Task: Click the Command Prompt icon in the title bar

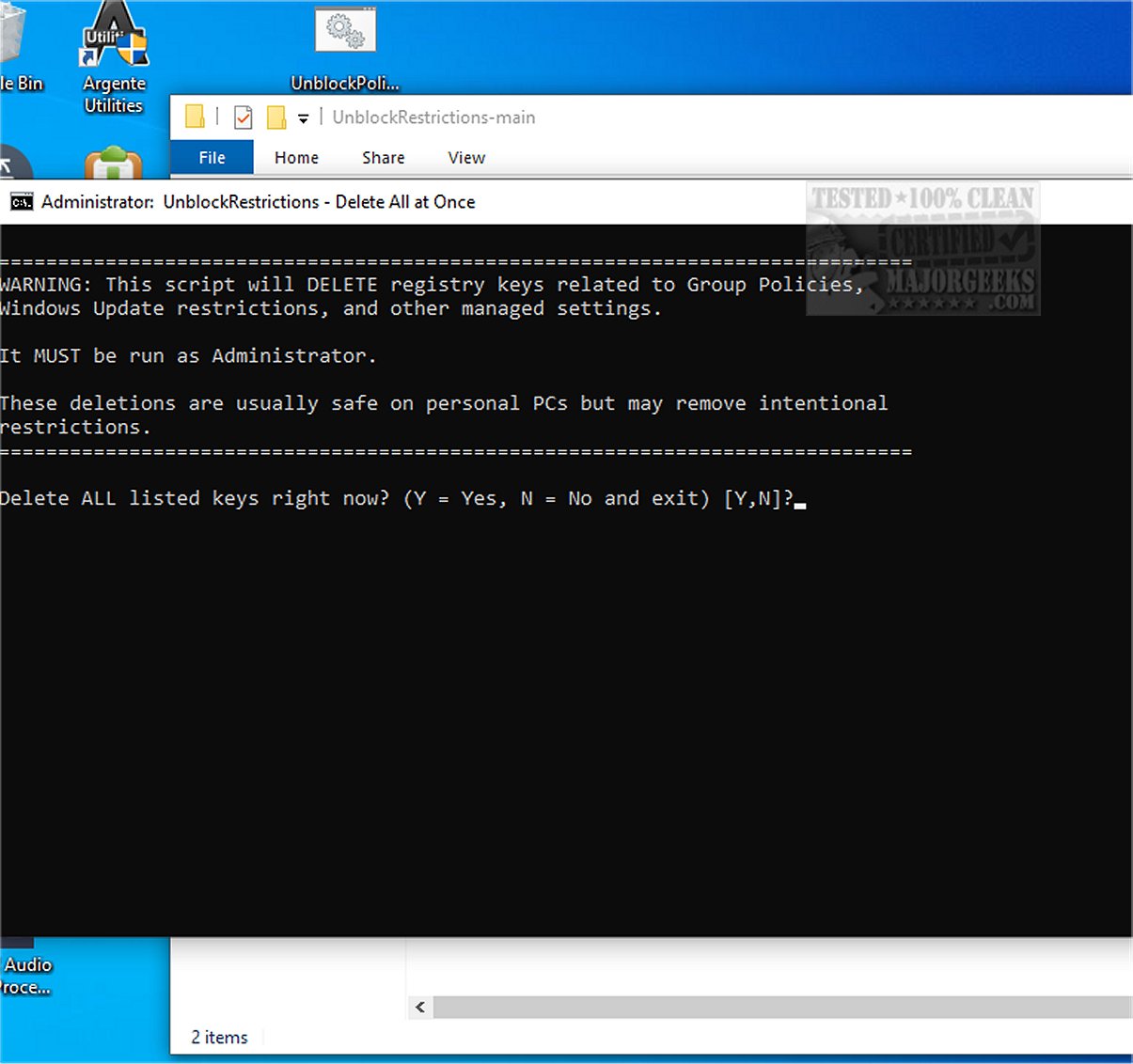Action: [x=22, y=202]
